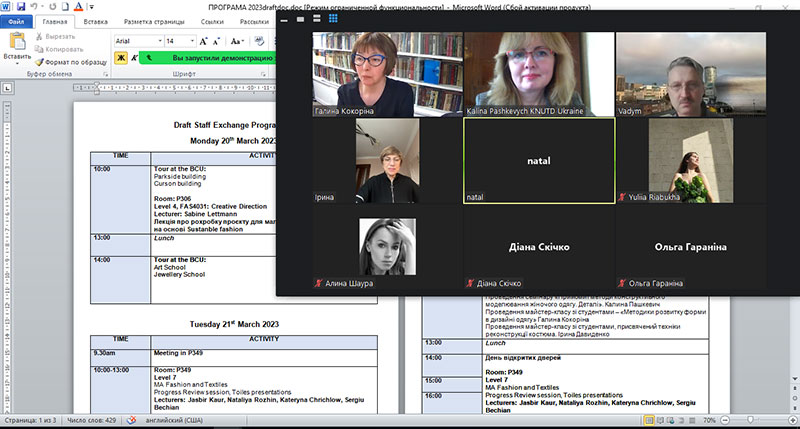This screenshot has width=800, height=429.
Task: Open the Рассылки ribbon tab
Action: click(x=254, y=21)
